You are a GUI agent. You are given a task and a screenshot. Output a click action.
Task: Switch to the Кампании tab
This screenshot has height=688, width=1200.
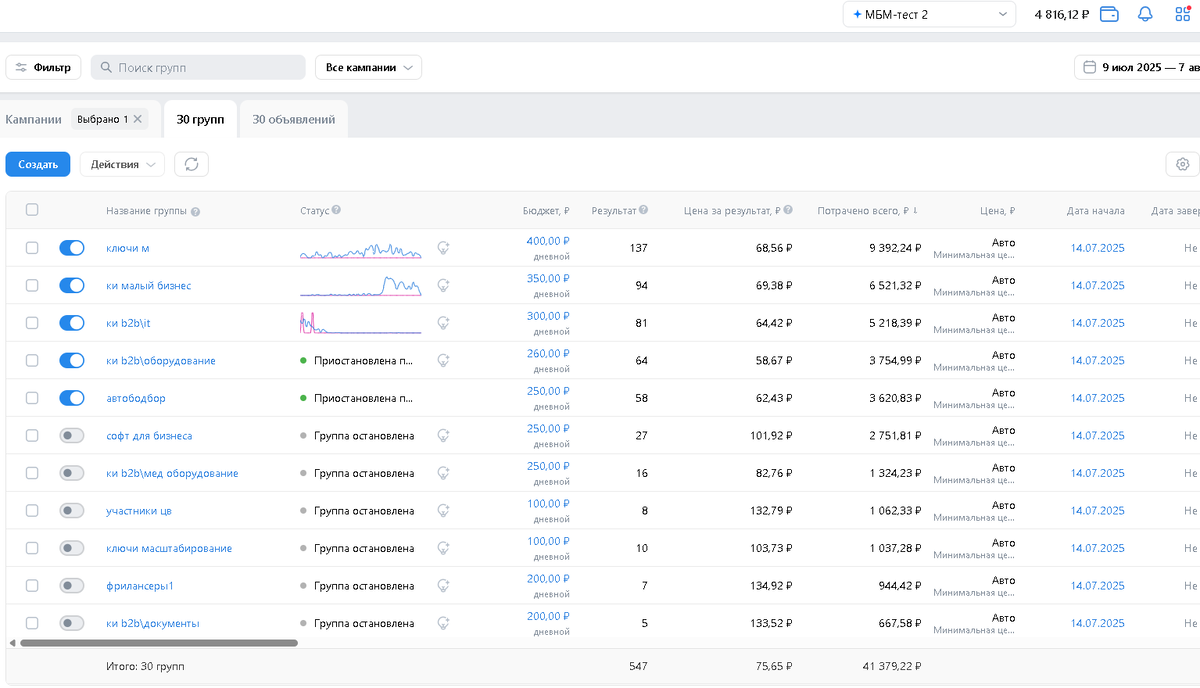tap(33, 119)
